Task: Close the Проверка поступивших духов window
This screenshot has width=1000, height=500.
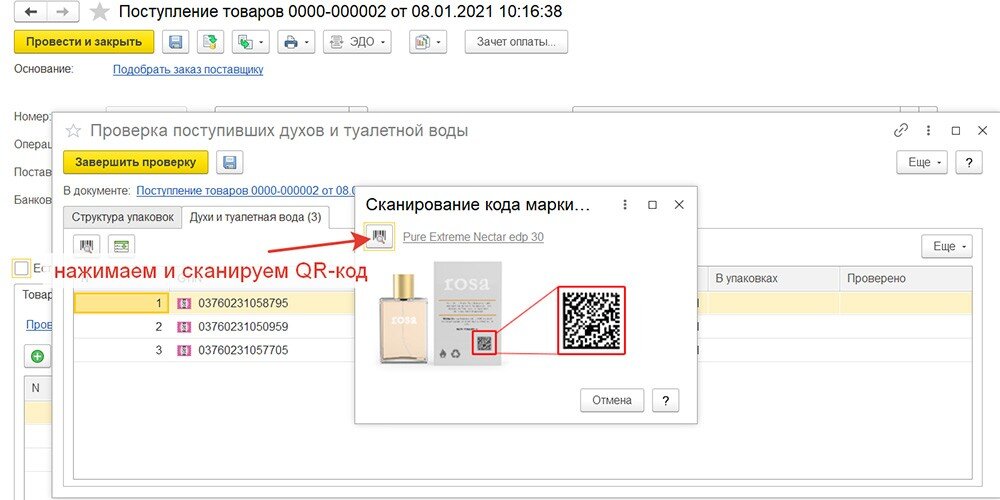Action: pyautogui.click(x=983, y=131)
